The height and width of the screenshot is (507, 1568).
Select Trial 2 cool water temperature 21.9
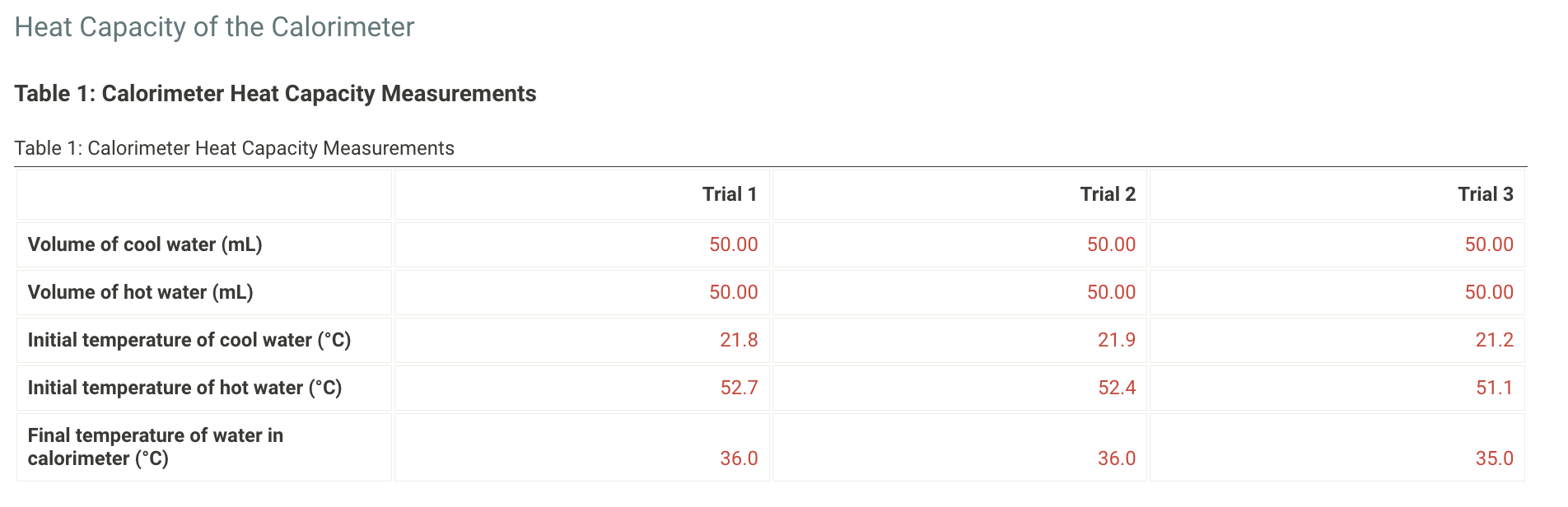(1117, 340)
